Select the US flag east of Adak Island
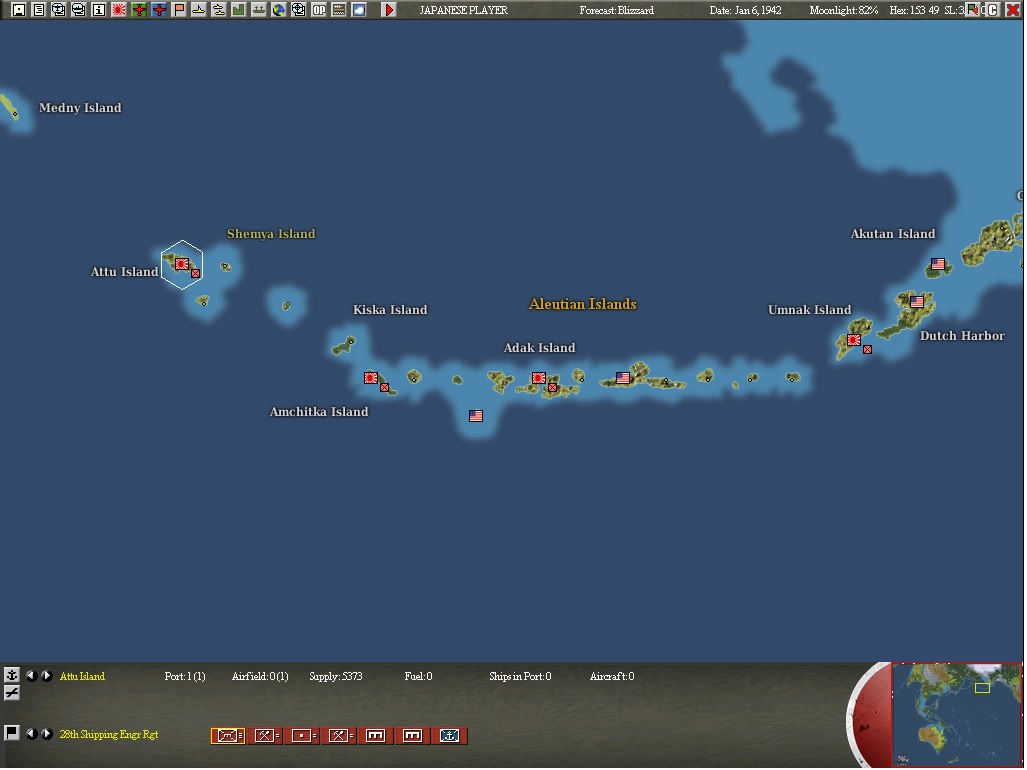 [623, 378]
